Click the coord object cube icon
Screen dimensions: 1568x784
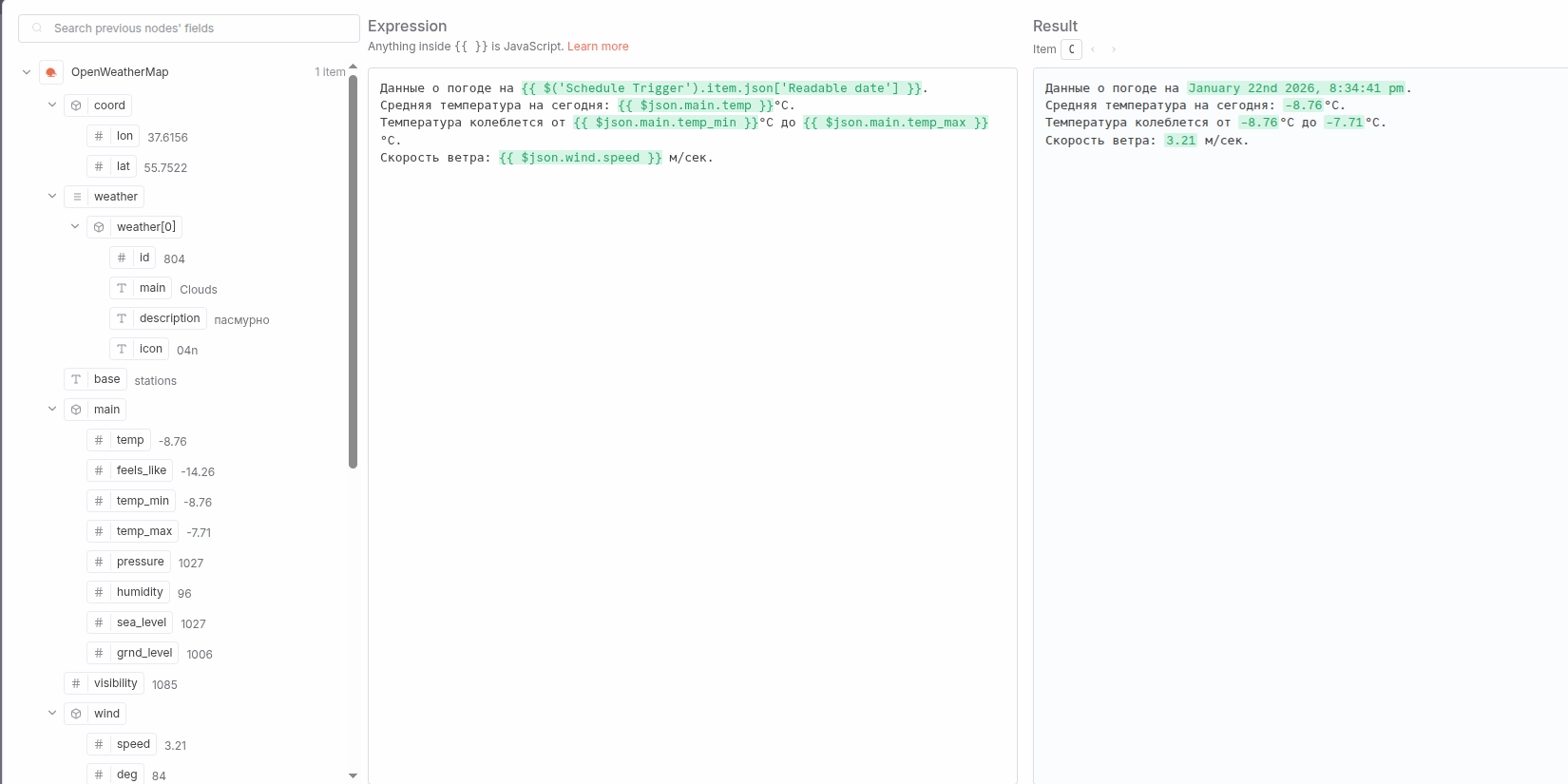[76, 105]
